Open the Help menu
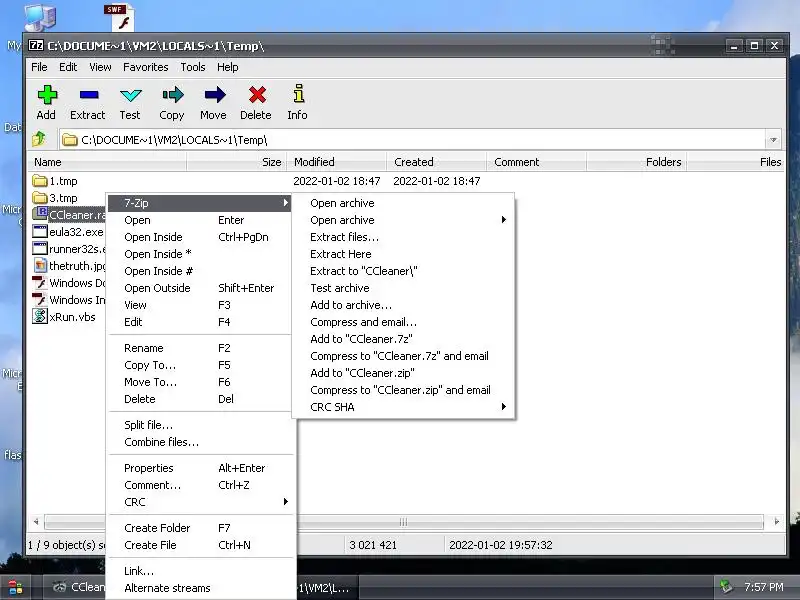800x600 pixels. (x=228, y=67)
